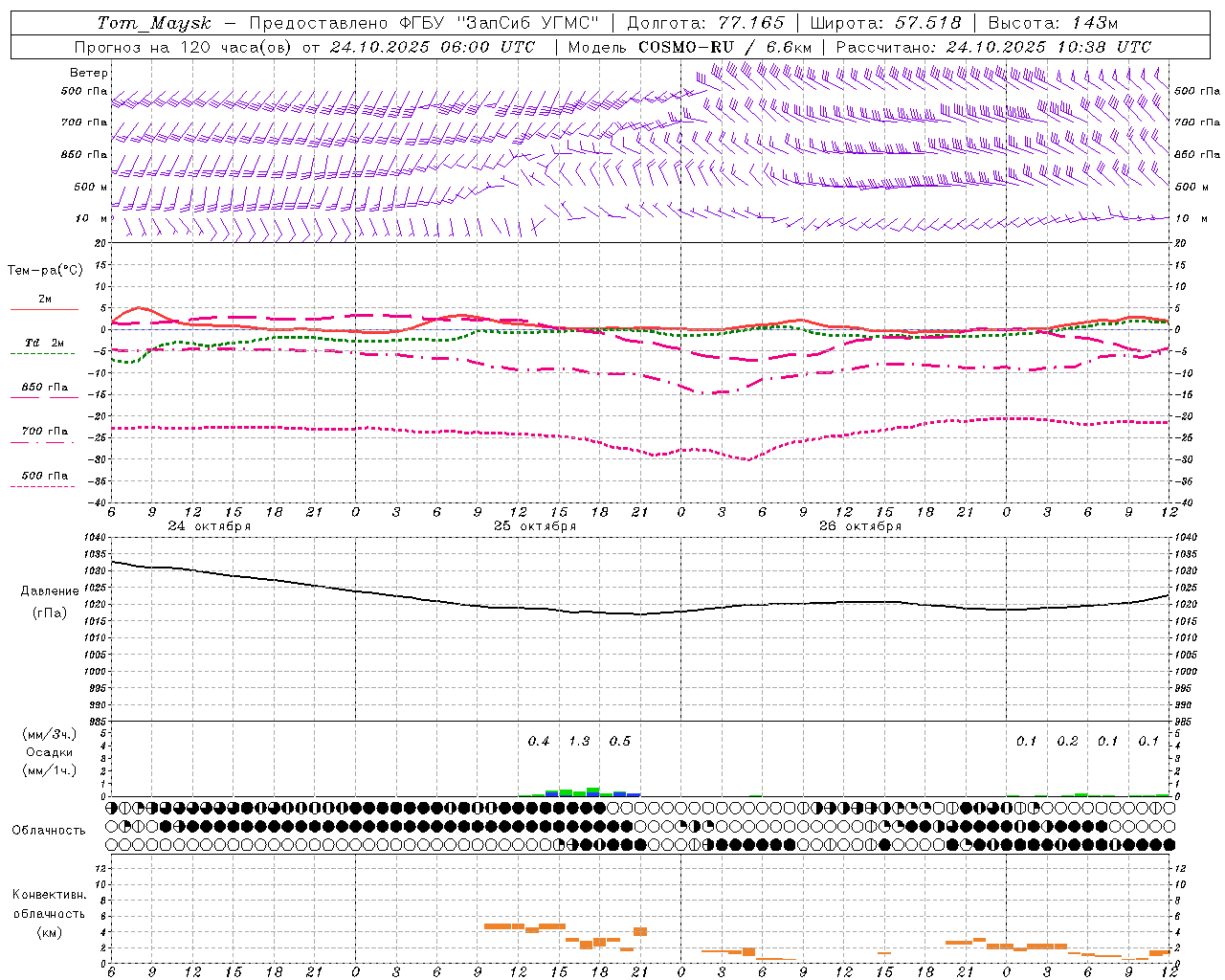This screenshot has width=1225, height=980.
Task: Click the longitude value Долгота: 77.165
Action: pos(705,23)
